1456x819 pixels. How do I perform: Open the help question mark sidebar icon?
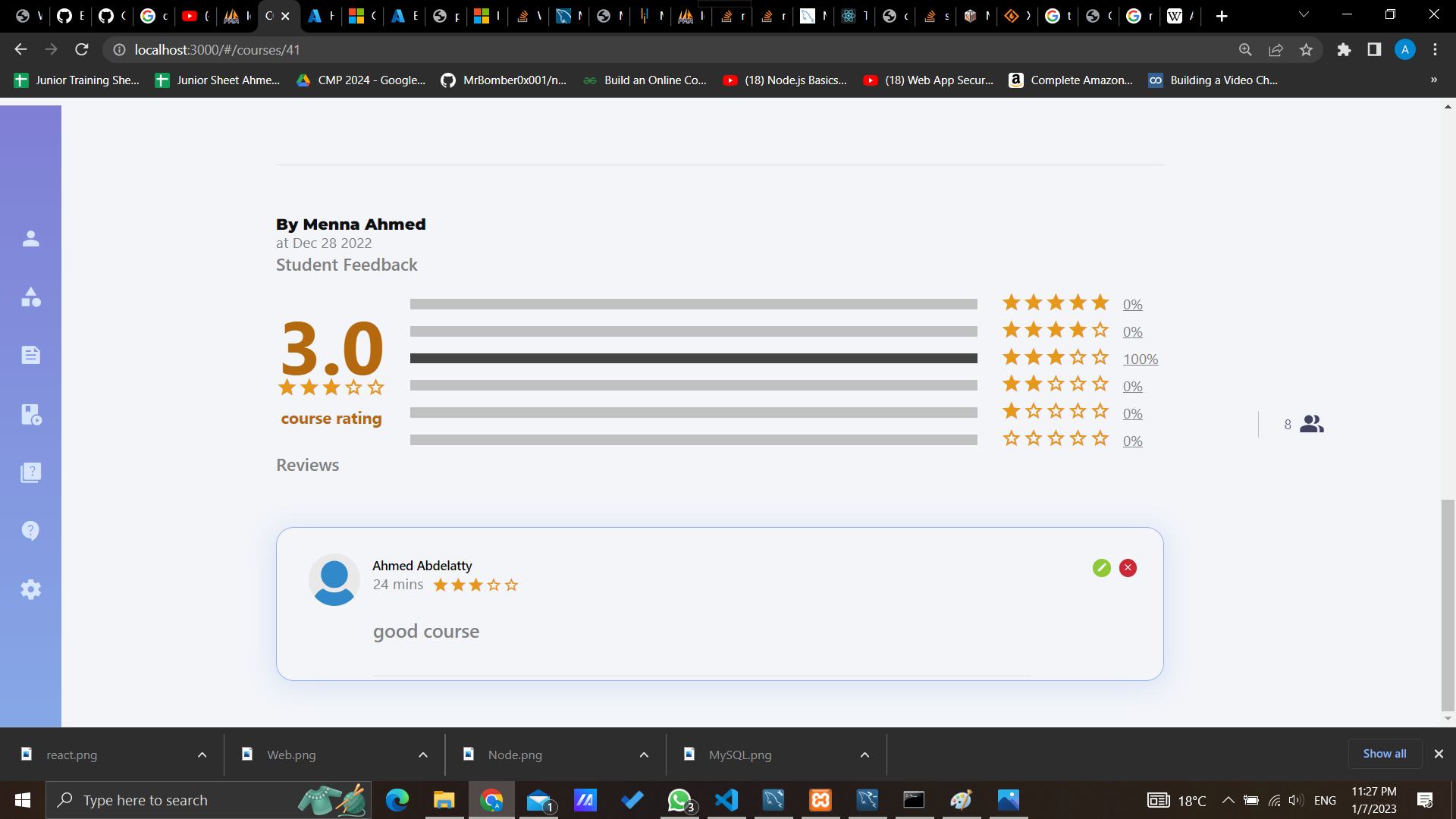pyautogui.click(x=30, y=531)
